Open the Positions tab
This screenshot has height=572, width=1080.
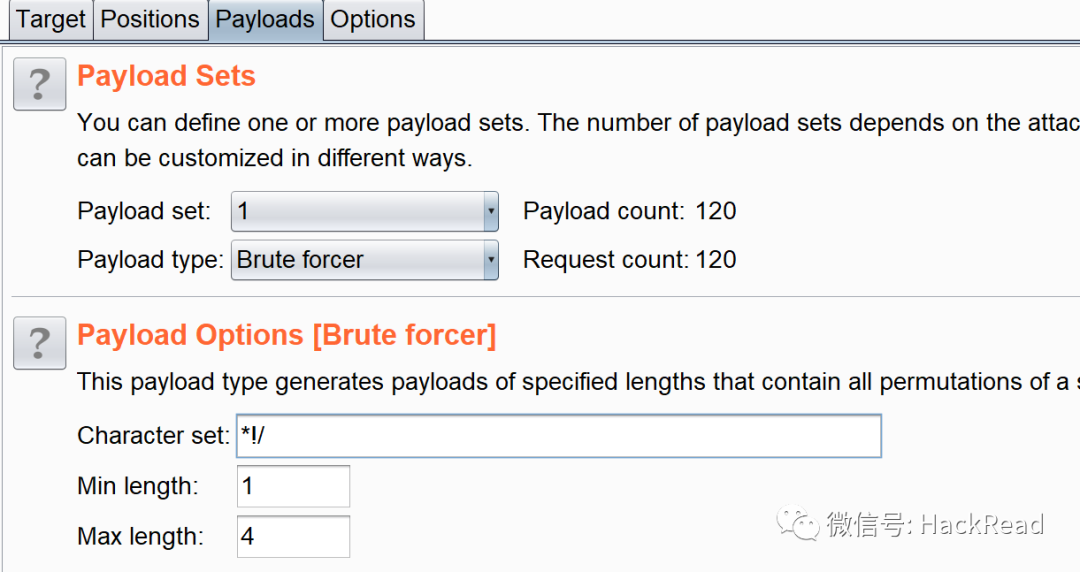(150, 20)
